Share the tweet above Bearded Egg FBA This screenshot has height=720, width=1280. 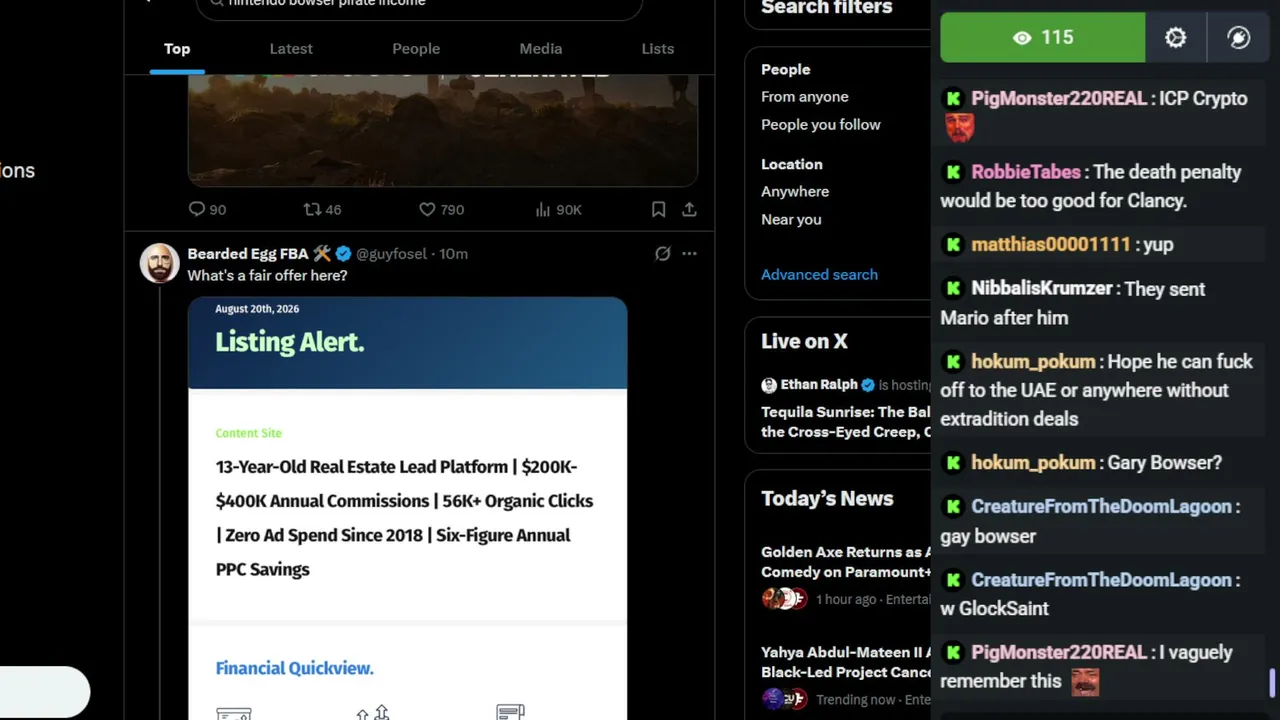coord(689,209)
